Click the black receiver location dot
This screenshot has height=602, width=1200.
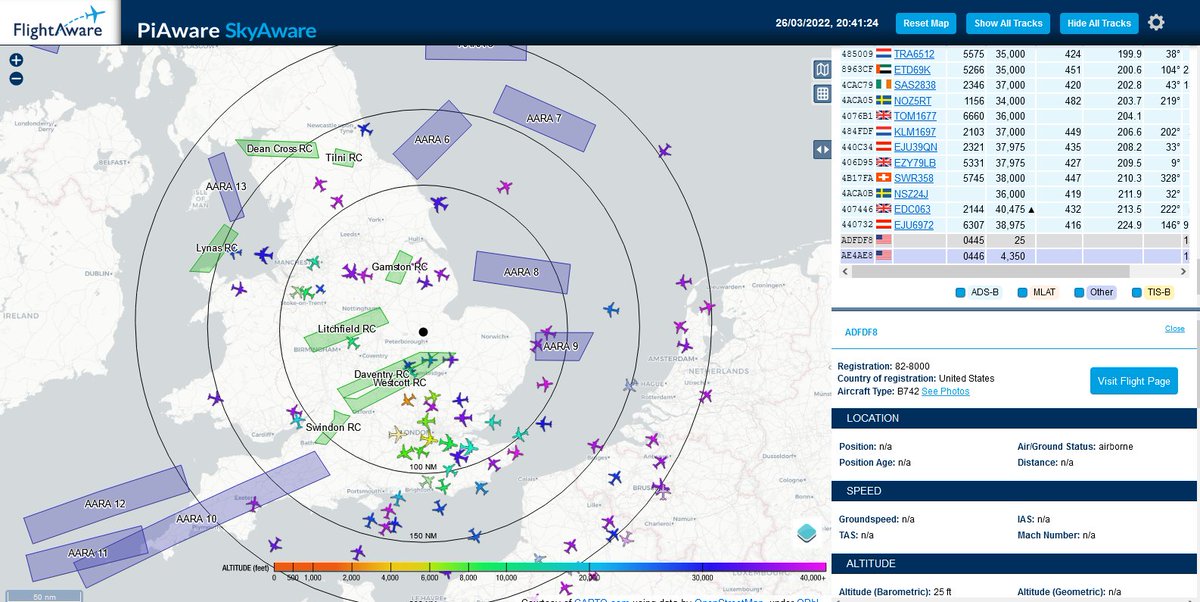click(x=423, y=332)
